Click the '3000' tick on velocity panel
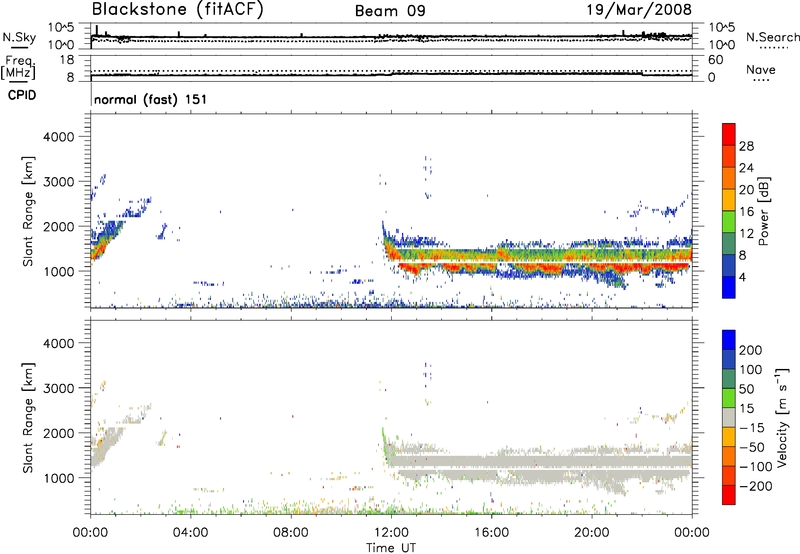The image size is (800, 554). click(x=59, y=388)
